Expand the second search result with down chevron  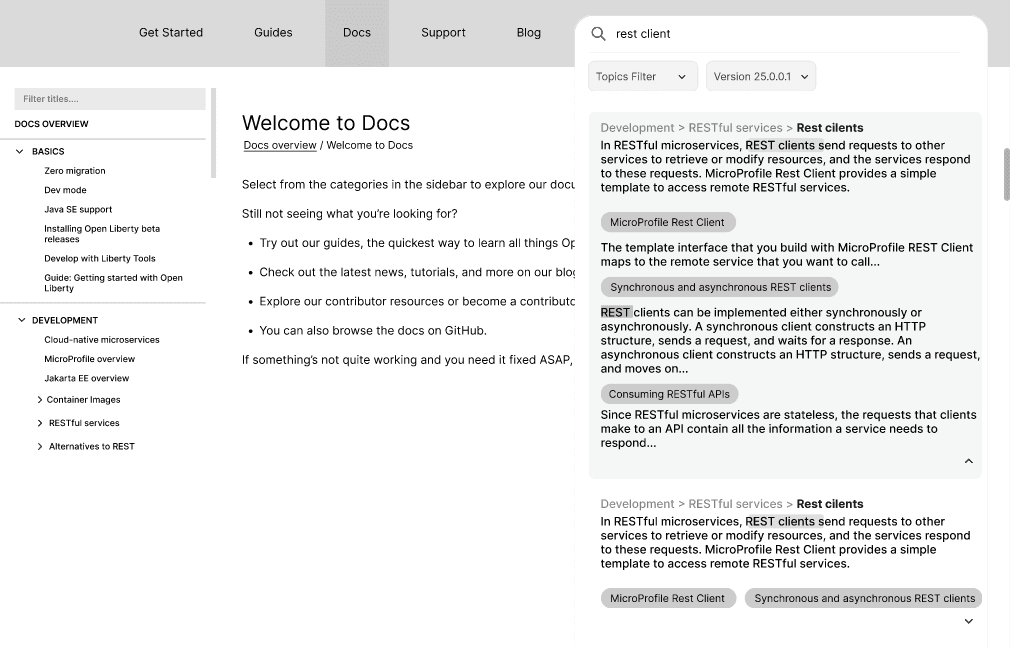pyautogui.click(x=968, y=622)
